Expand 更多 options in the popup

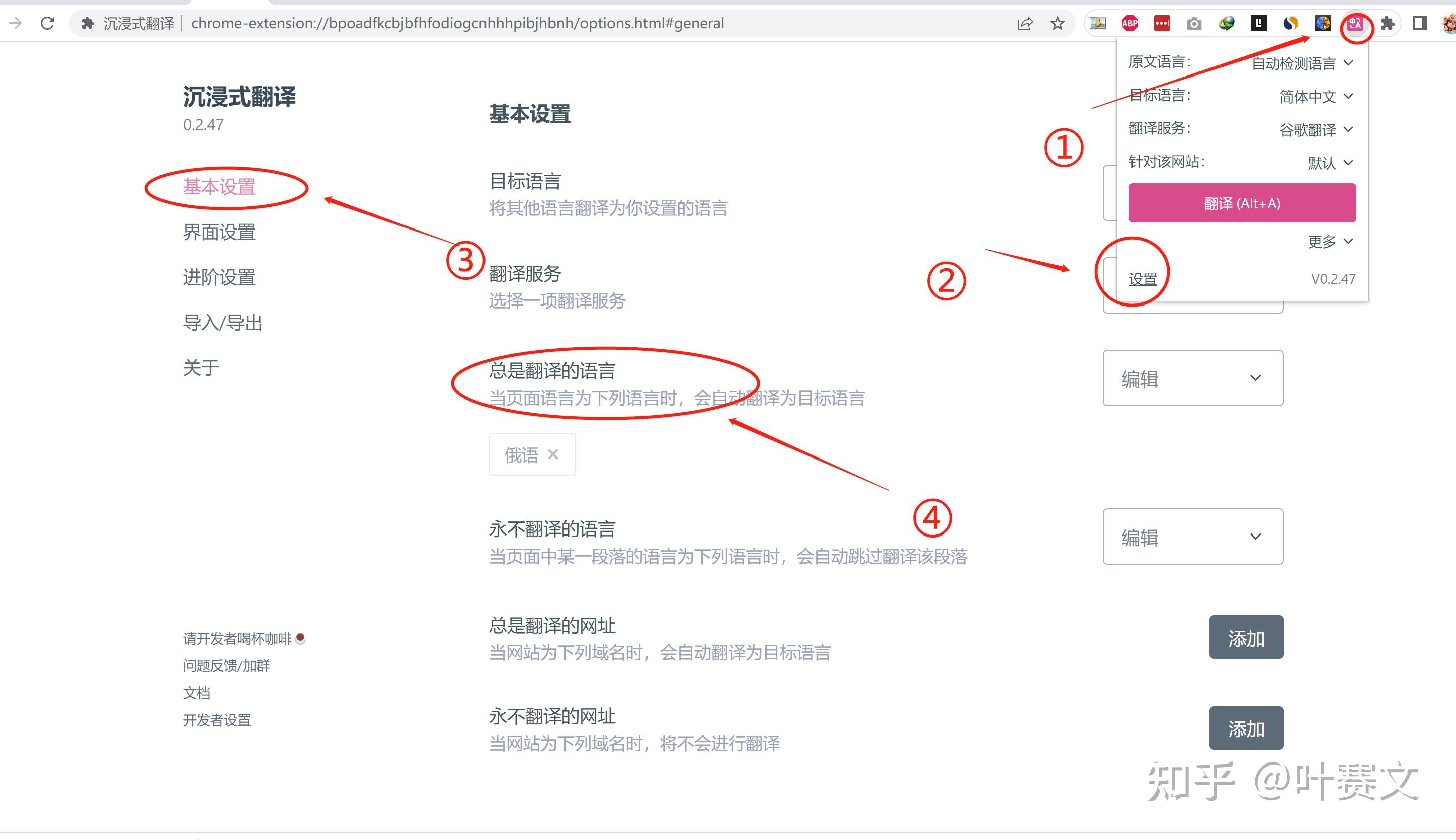pos(1330,242)
